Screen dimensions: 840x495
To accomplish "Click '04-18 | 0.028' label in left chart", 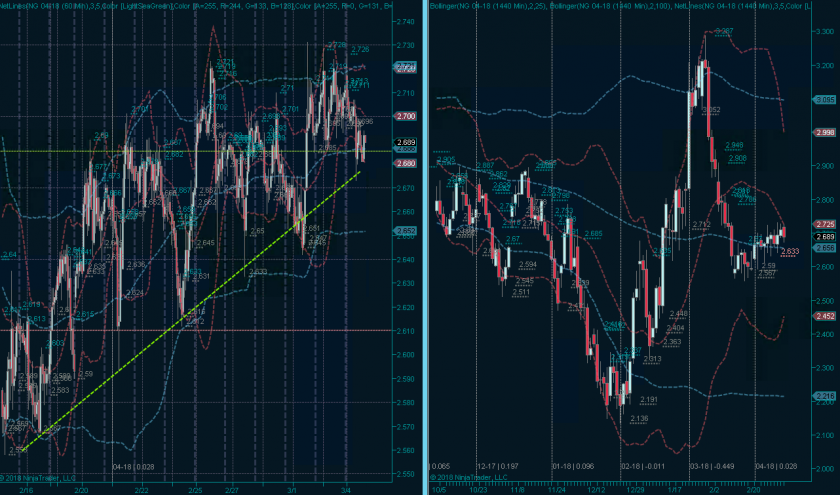I will (x=133, y=467).
